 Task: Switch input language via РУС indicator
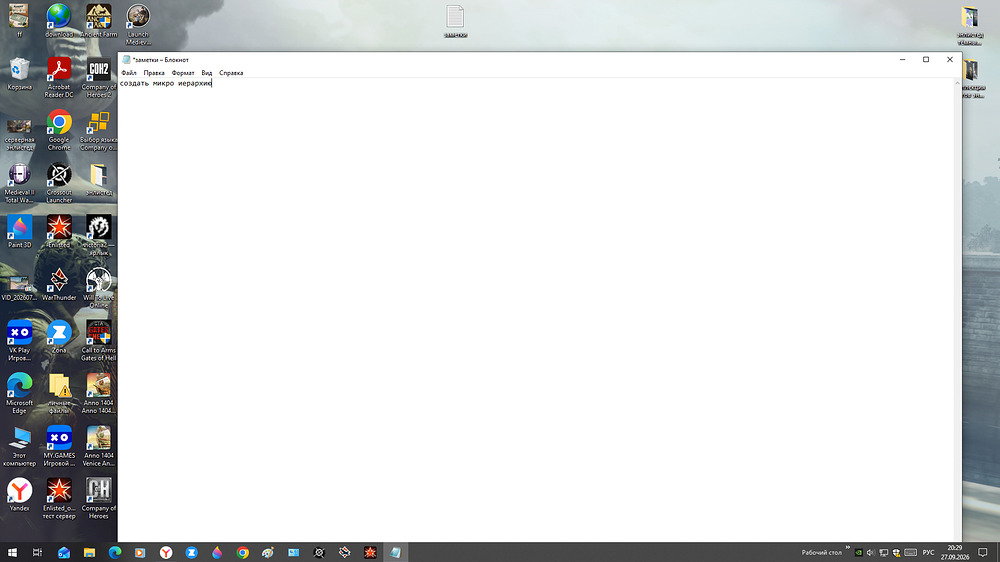tap(929, 552)
